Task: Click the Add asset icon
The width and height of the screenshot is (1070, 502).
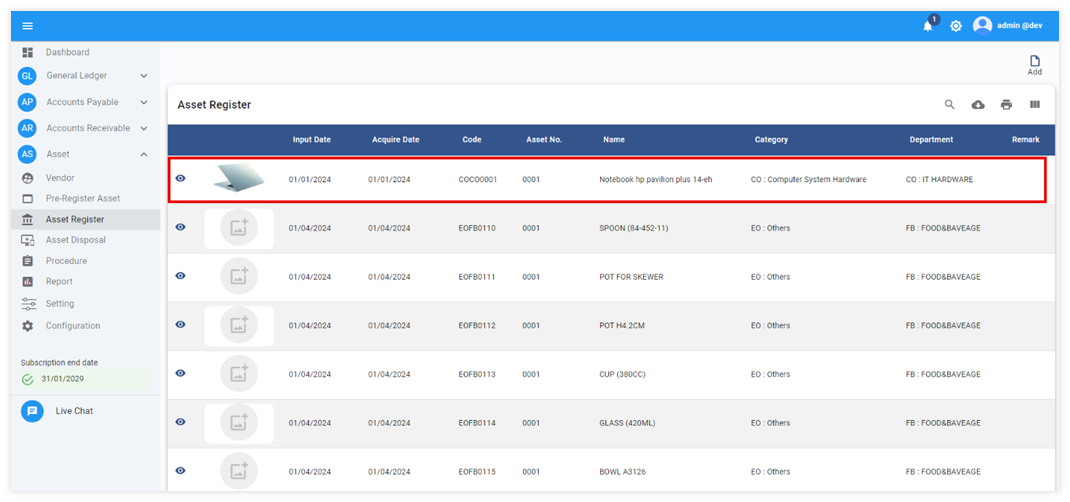Action: 1034,65
